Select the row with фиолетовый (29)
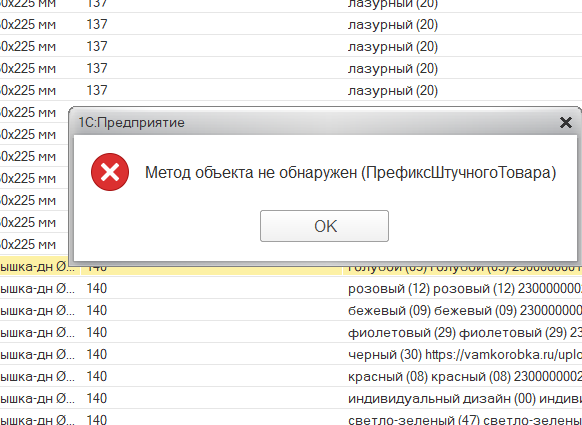Image resolution: width=582 pixels, height=425 pixels. click(291, 332)
